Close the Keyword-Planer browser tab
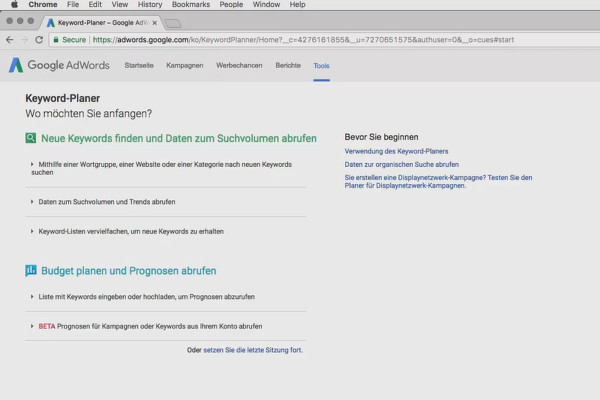This screenshot has width=600, height=400. point(155,23)
